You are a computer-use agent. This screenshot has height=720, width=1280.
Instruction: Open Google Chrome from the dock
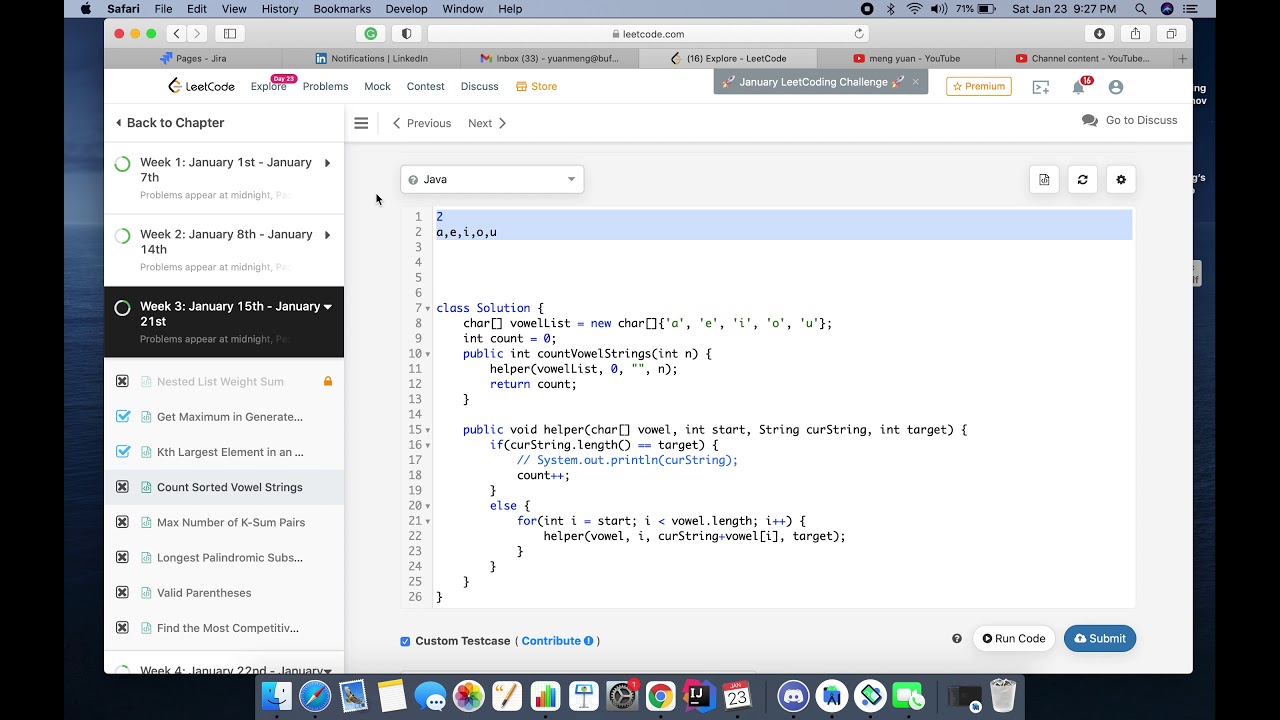pyautogui.click(x=660, y=695)
